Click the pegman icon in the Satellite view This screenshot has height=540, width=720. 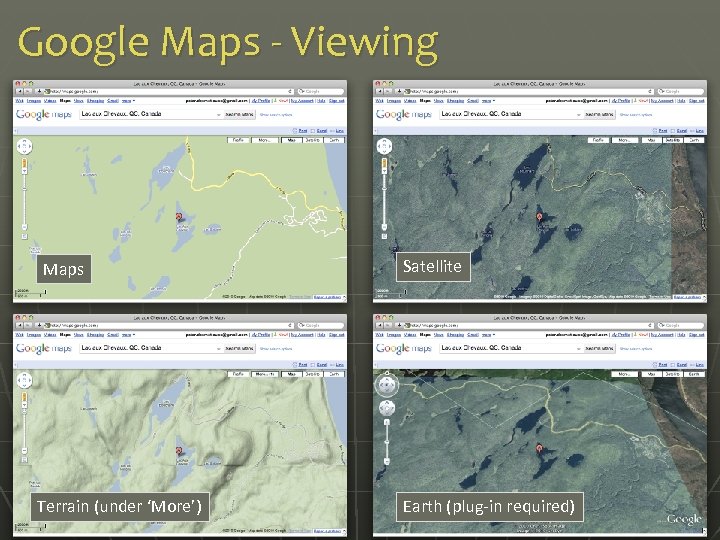tap(384, 164)
